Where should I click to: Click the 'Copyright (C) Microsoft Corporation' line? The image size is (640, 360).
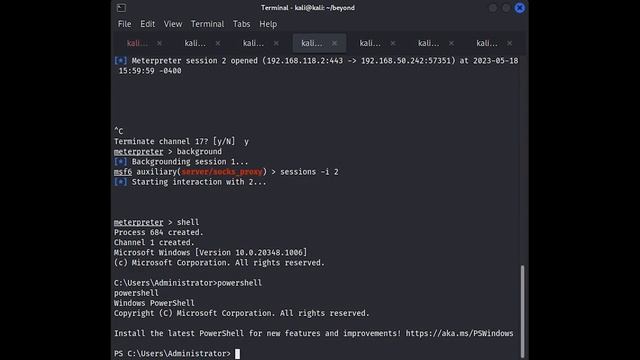coord(242,313)
